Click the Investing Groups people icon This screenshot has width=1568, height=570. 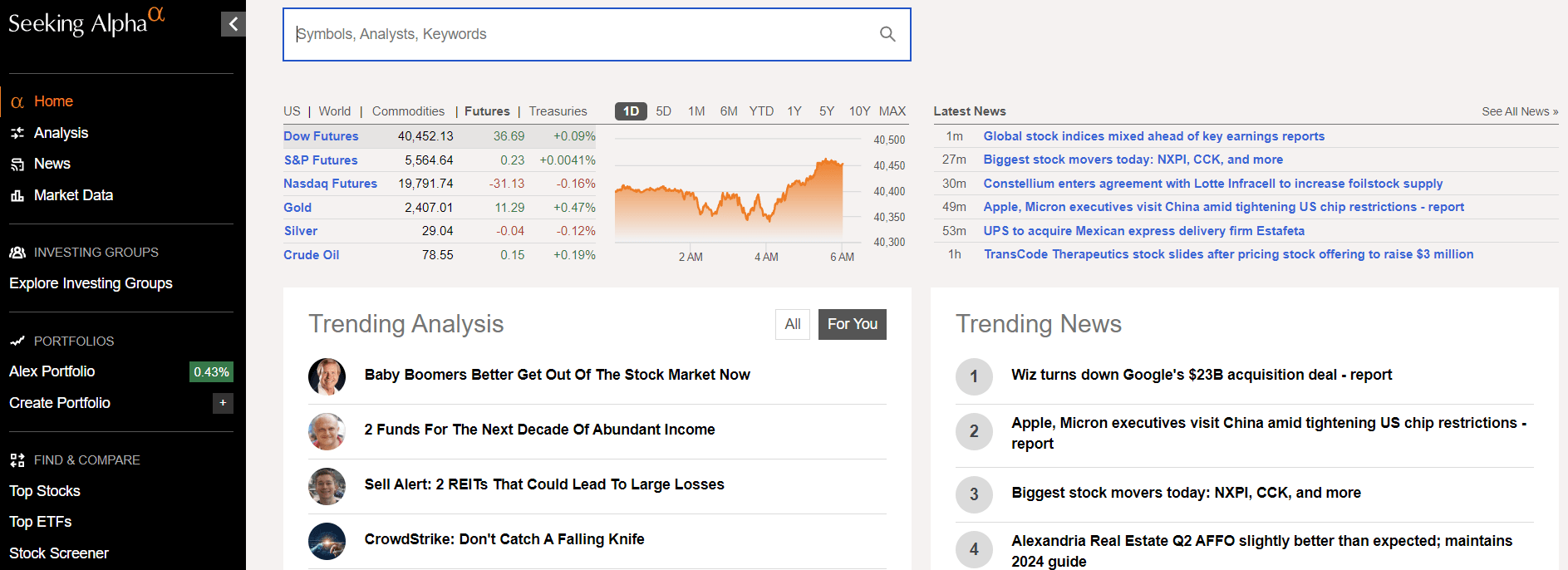tap(17, 253)
